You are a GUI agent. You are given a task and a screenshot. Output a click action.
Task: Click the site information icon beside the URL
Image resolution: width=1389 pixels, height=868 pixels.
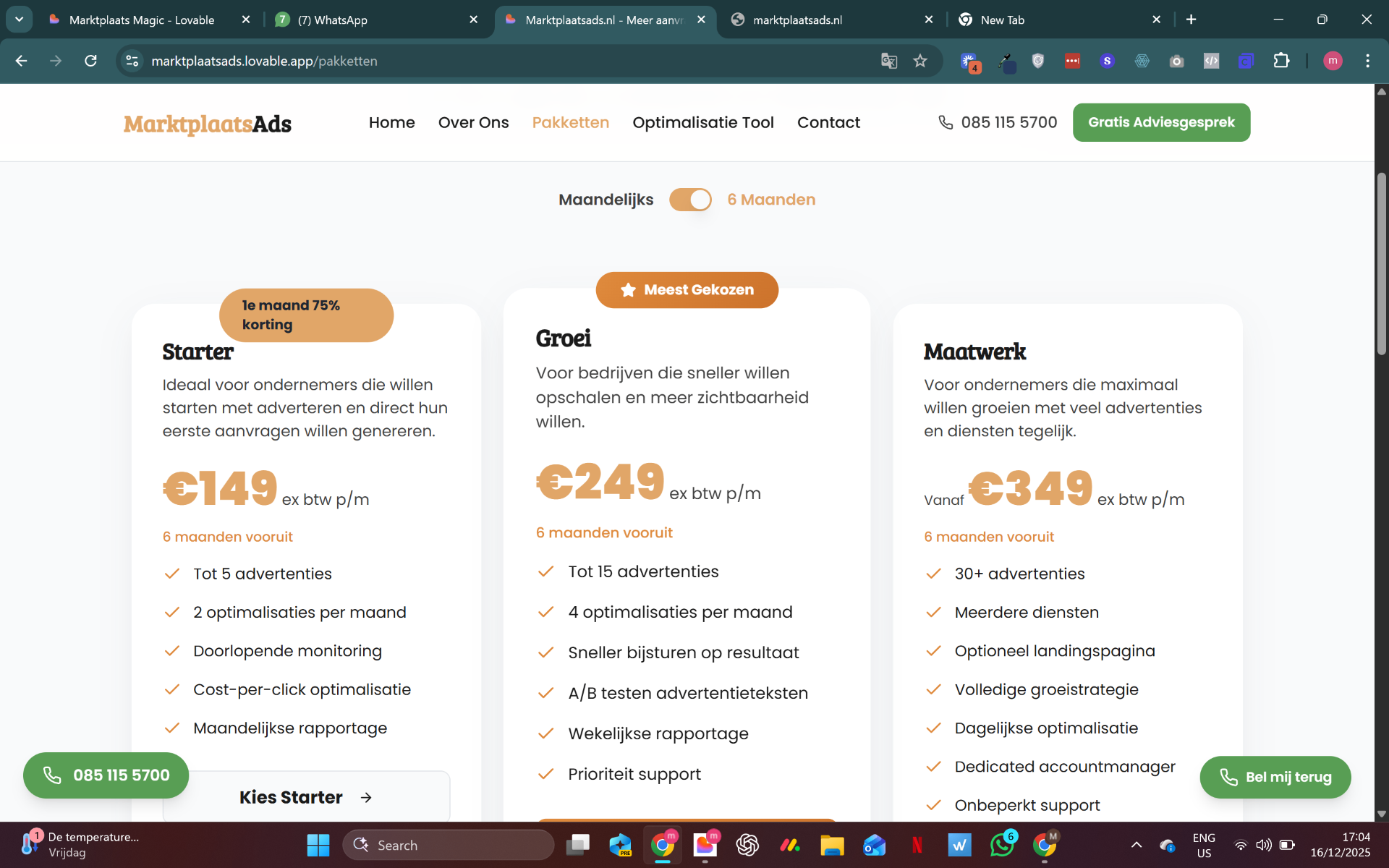[x=132, y=61]
